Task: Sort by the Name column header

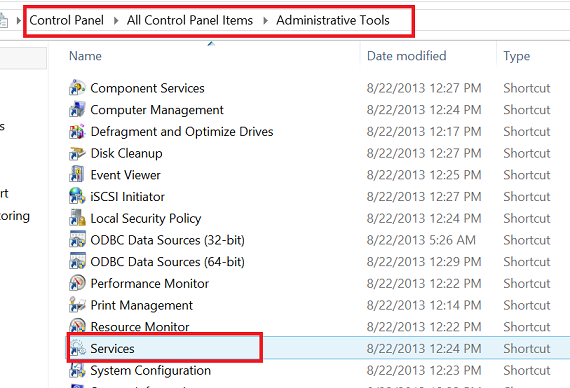Action: [x=85, y=56]
